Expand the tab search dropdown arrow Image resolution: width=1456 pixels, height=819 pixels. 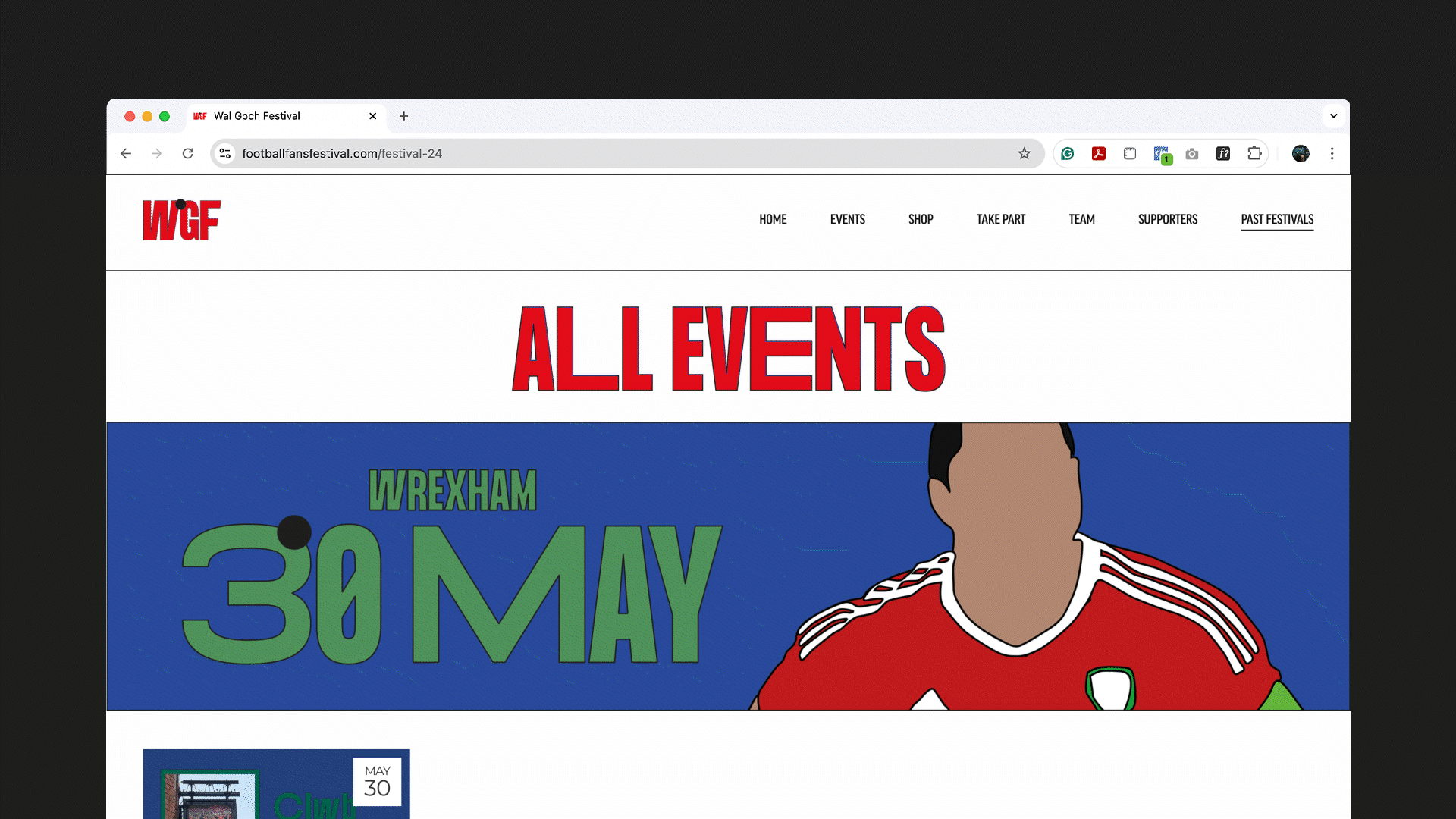[x=1334, y=116]
